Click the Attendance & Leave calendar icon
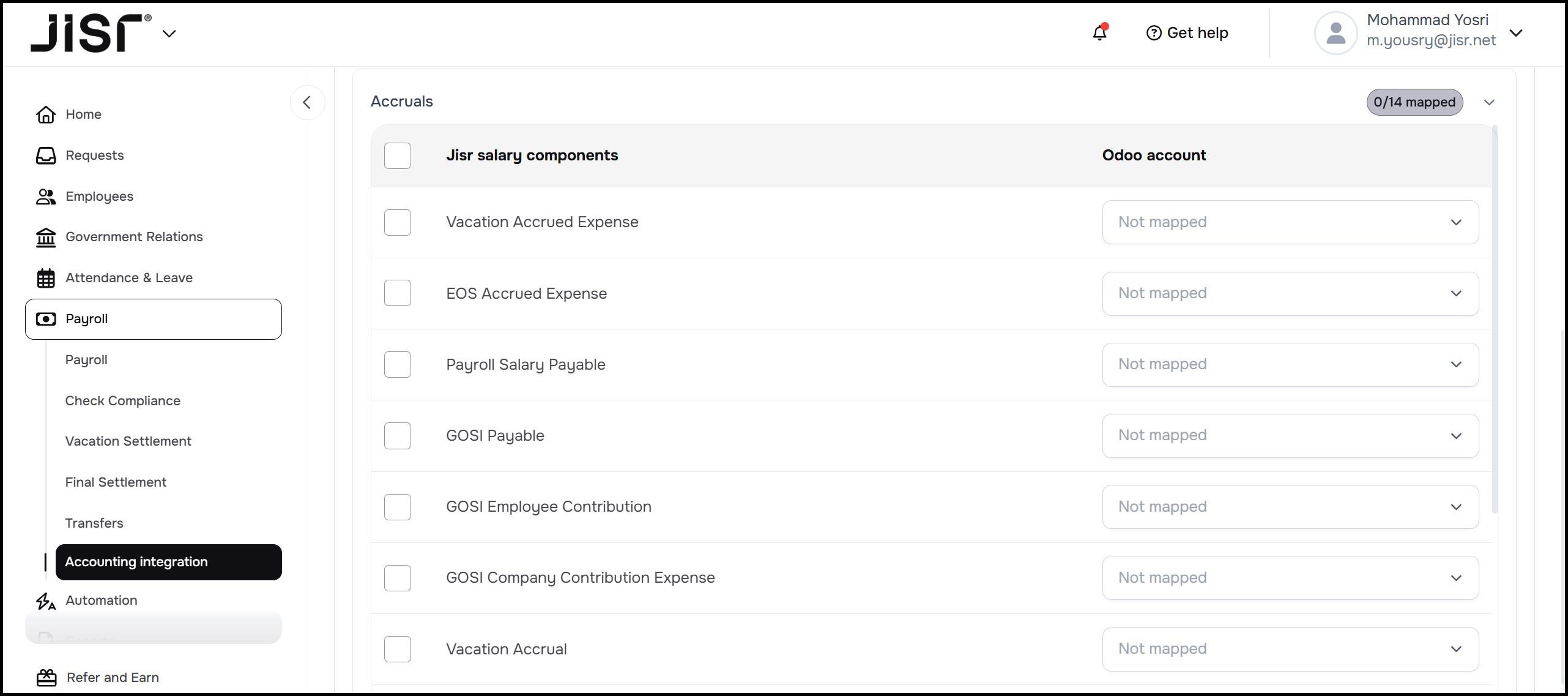The image size is (1568, 696). (46, 278)
